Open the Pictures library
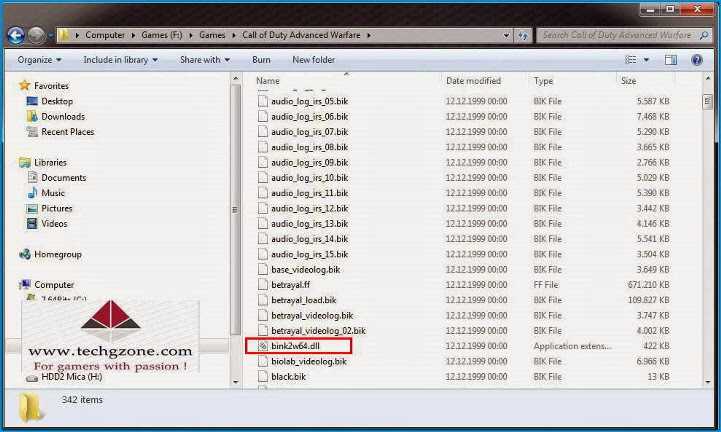 [x=57, y=208]
